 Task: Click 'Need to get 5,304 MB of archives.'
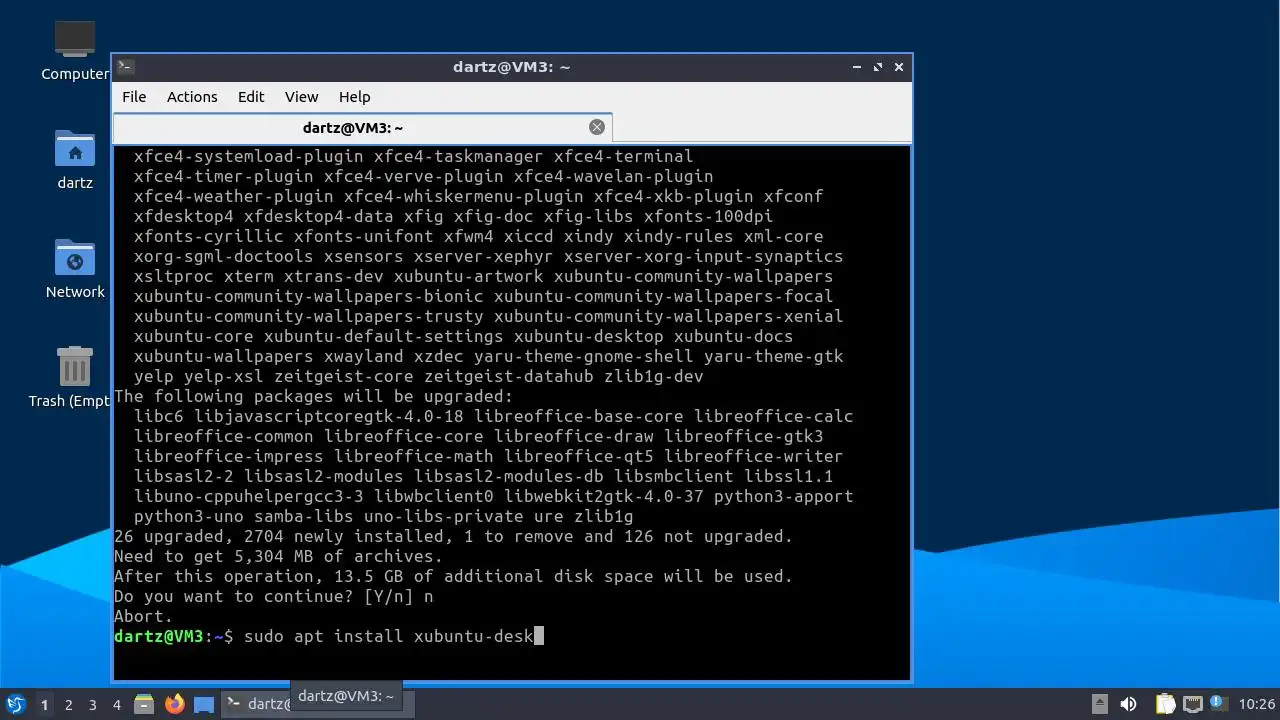point(278,556)
